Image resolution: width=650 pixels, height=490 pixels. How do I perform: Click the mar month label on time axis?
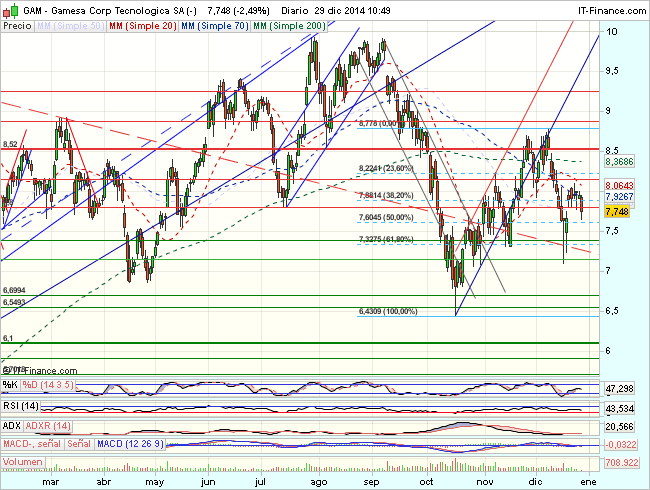tap(51, 482)
